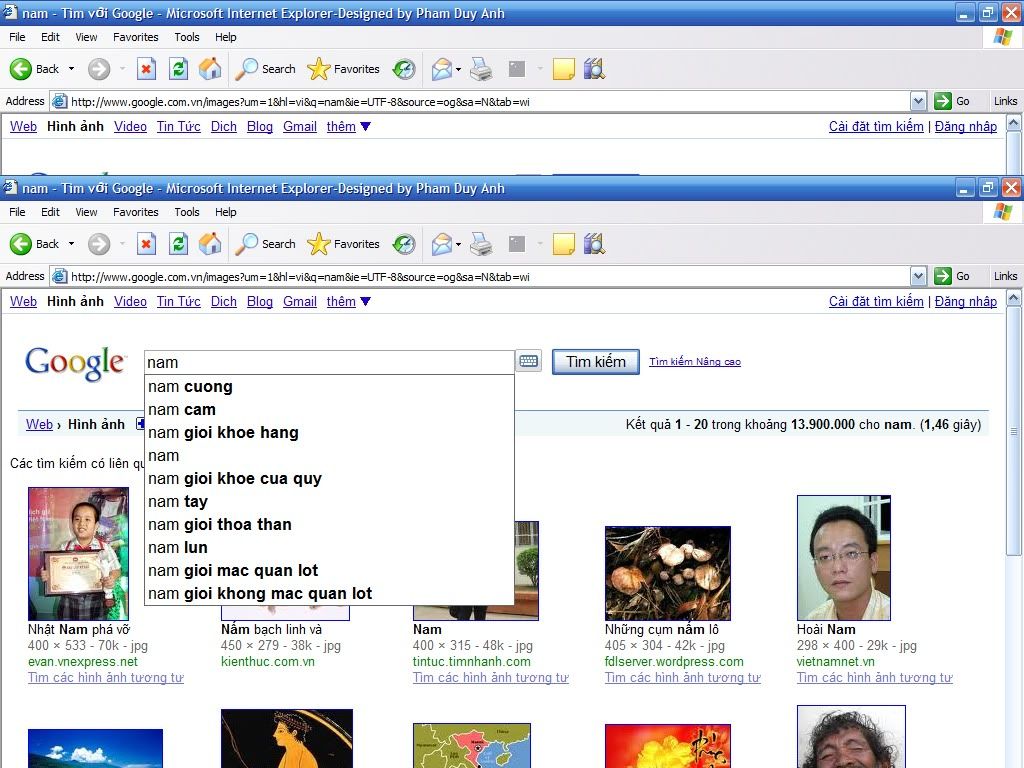Open the Tools menu in the front window
Image resolution: width=1024 pixels, height=768 pixels.
point(187,212)
